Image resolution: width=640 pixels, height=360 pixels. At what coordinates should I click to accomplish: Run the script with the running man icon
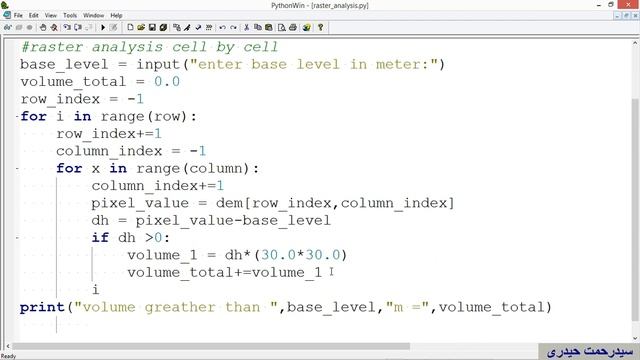tap(187, 27)
